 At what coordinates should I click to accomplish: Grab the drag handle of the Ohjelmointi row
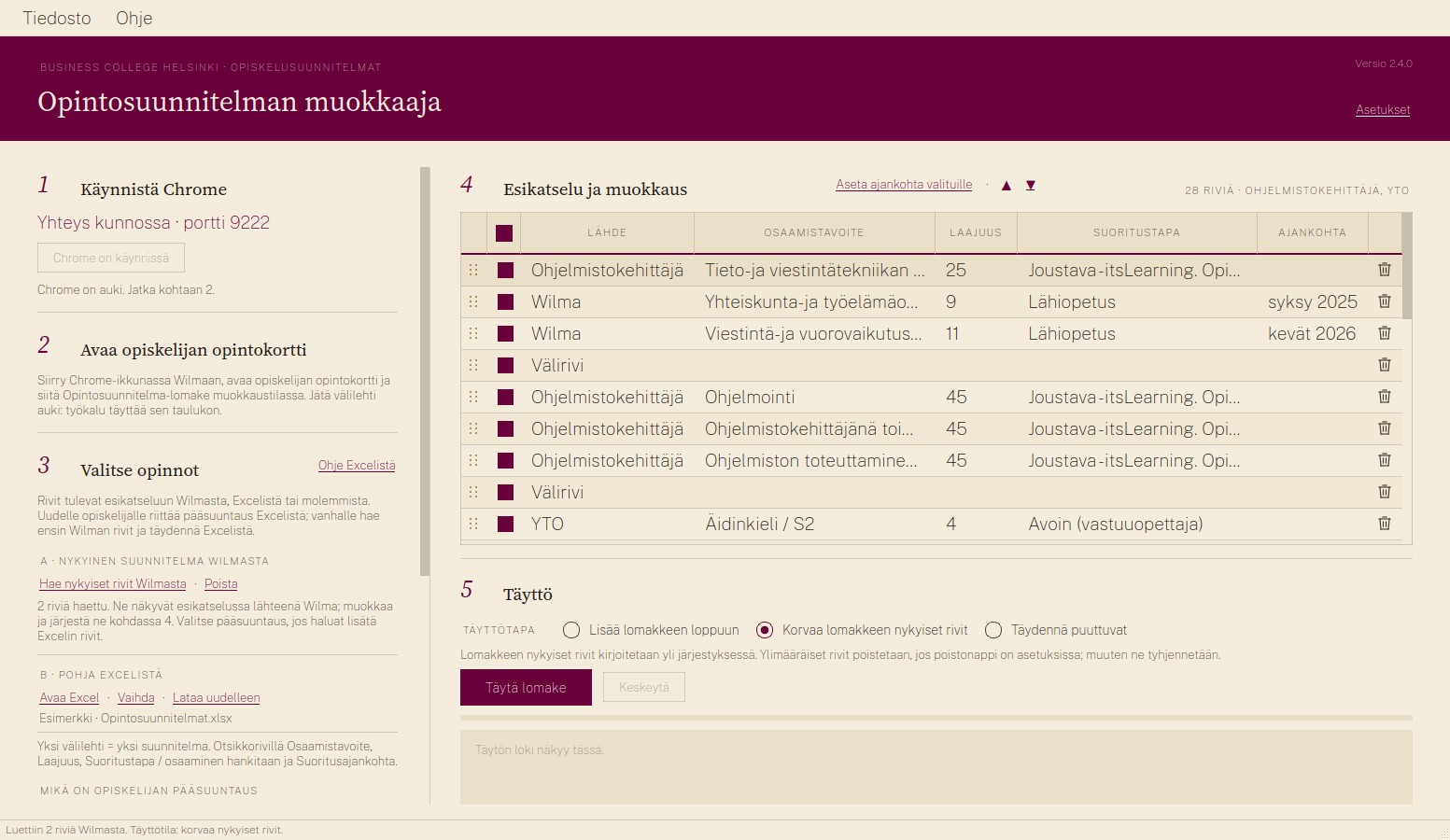coord(473,397)
